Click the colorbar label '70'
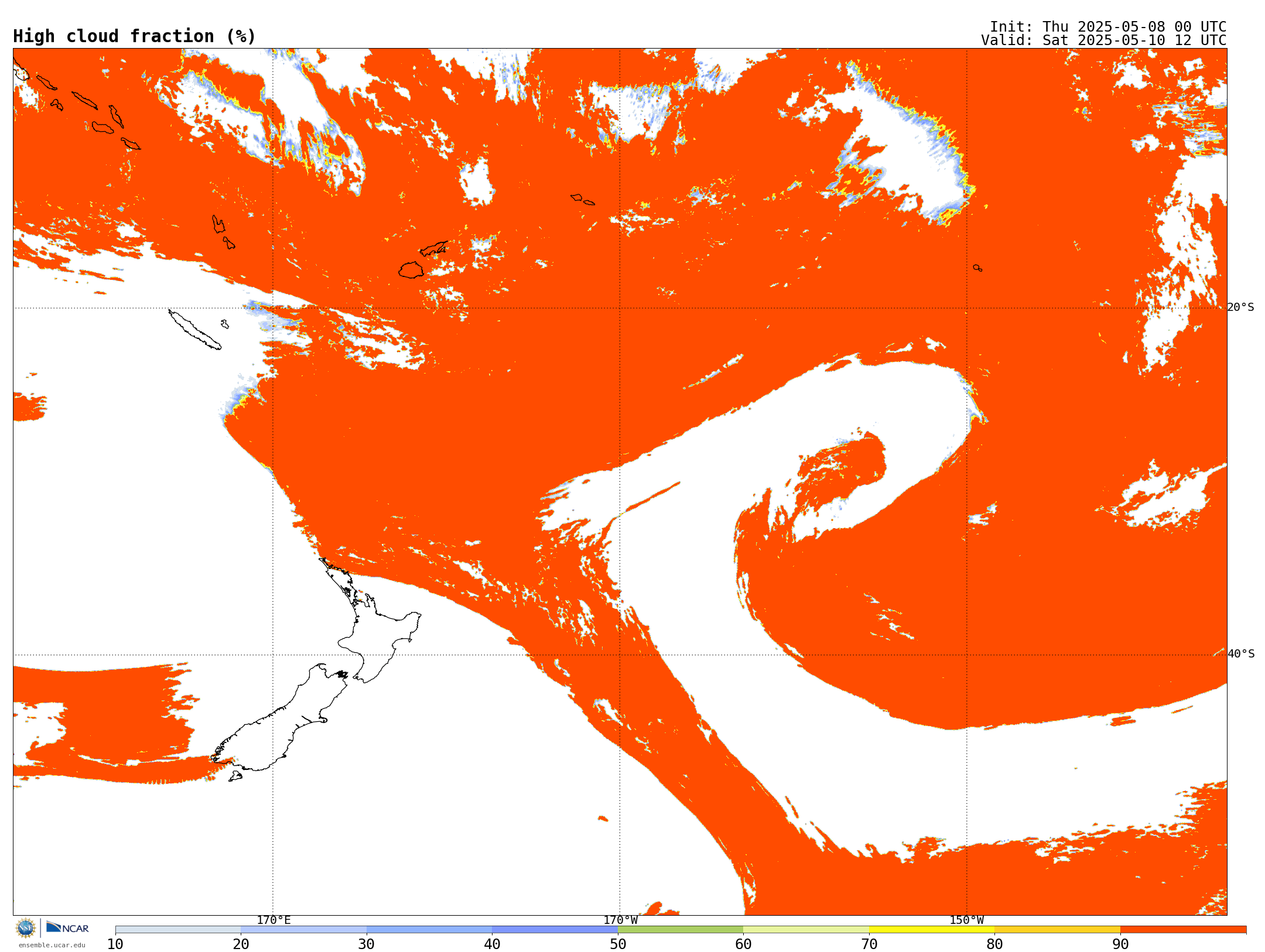This screenshot has height=952, width=1265. (869, 944)
